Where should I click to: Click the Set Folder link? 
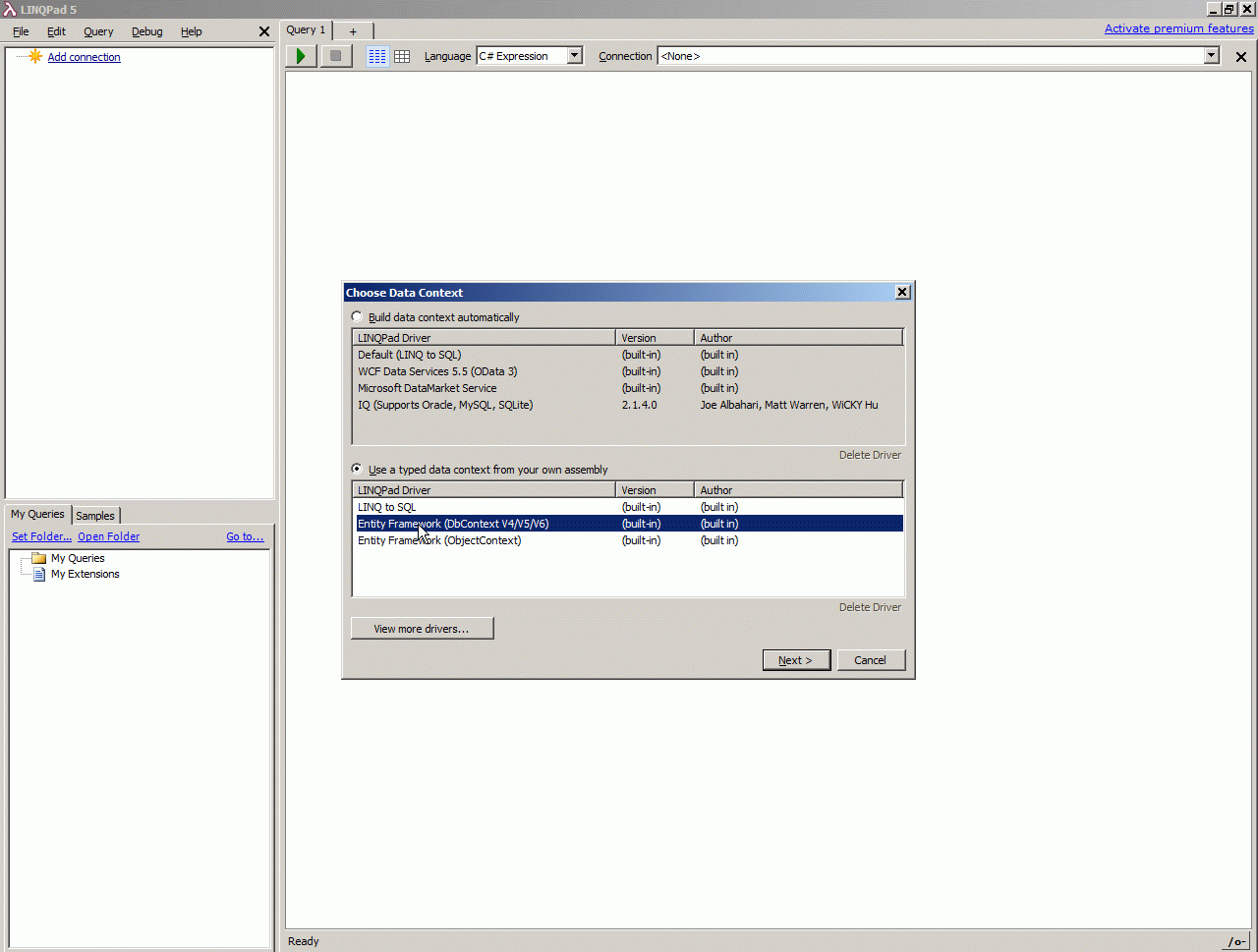click(42, 536)
